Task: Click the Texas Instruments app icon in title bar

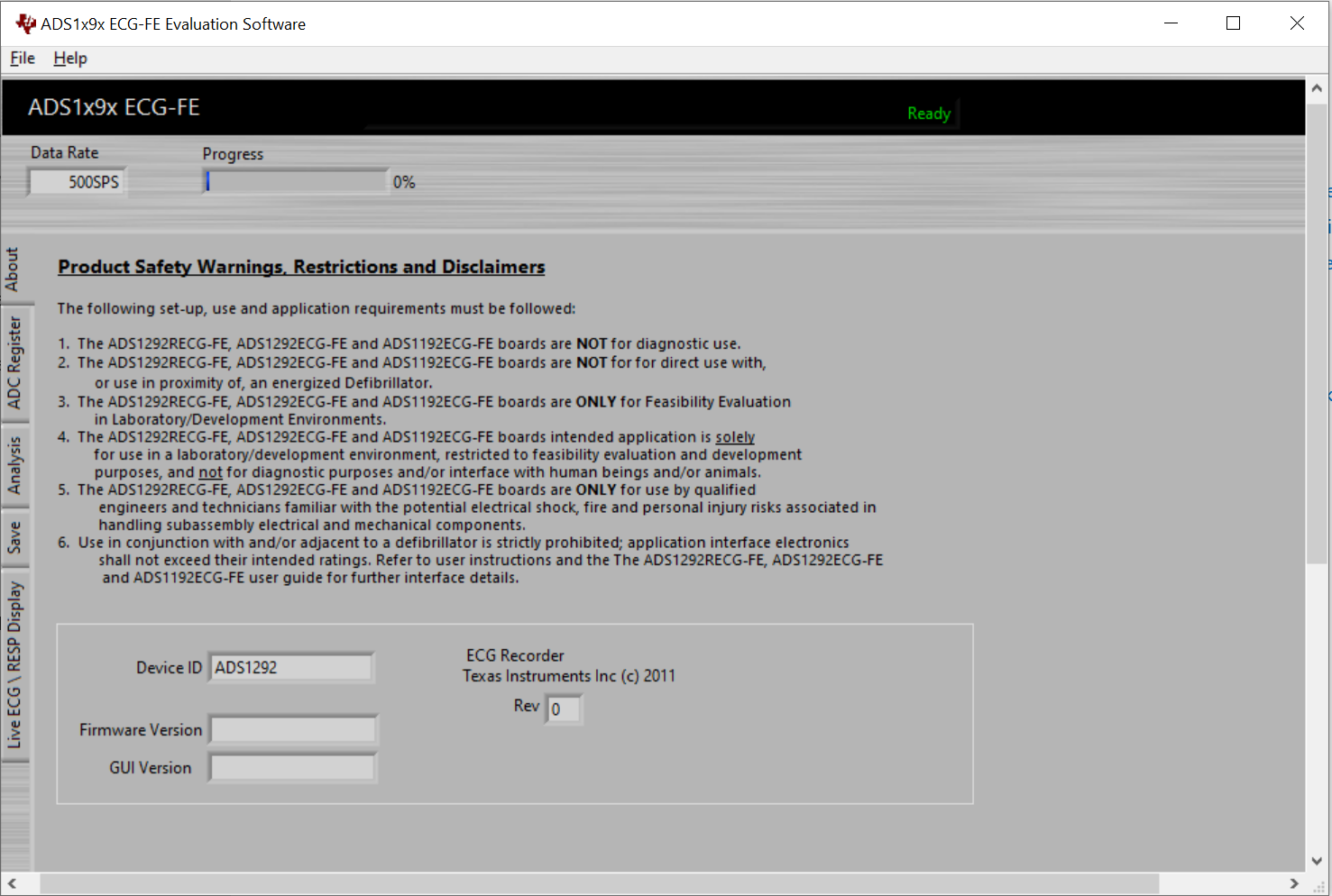Action: pyautogui.click(x=26, y=24)
